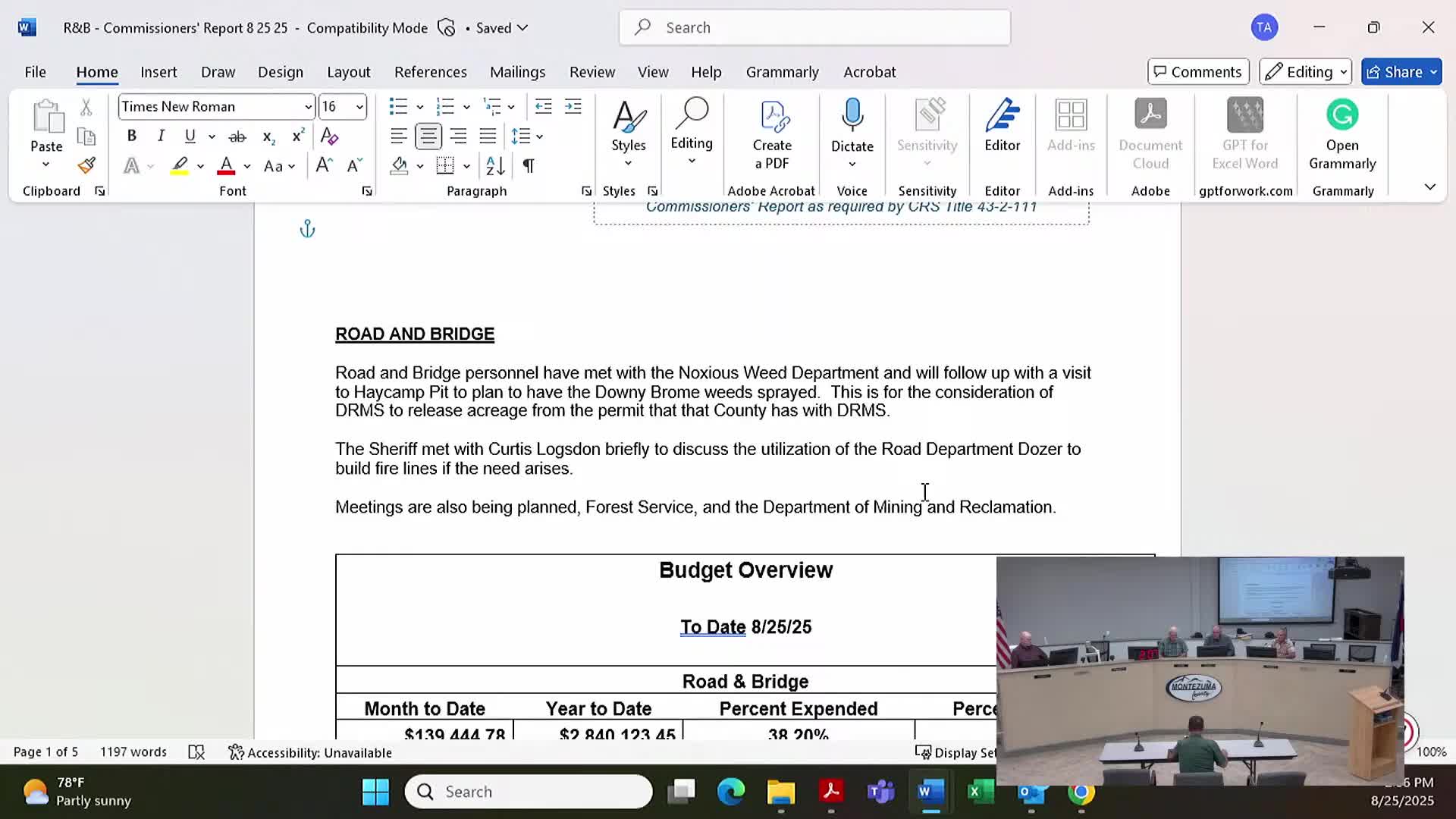This screenshot has width=1456, height=819.
Task: Toggle Bold formatting
Action: [x=131, y=136]
